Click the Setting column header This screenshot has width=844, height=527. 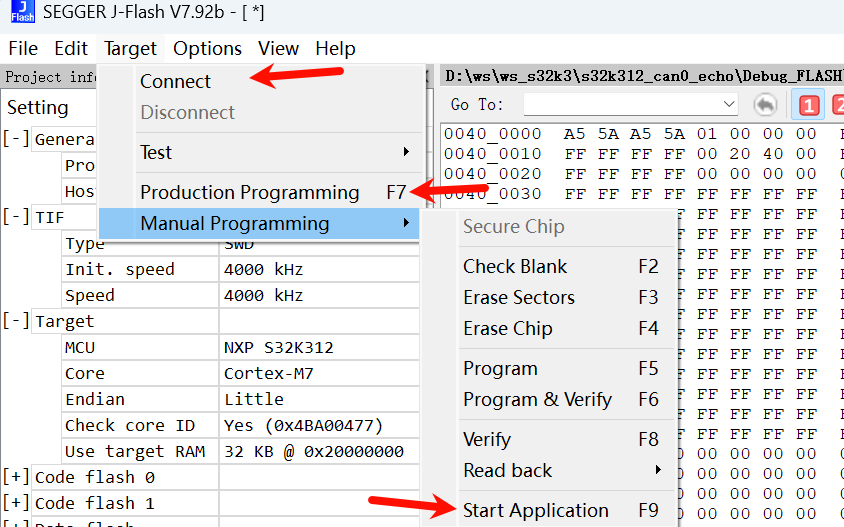38,108
